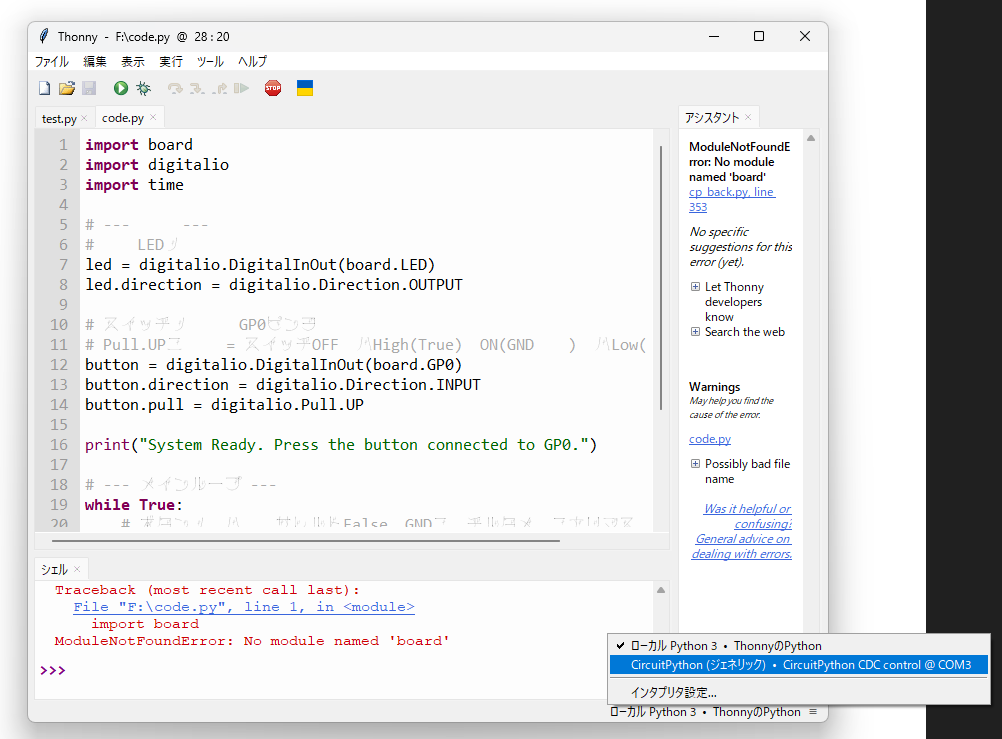Screen dimensions: 1002x739
Task: Expand 'Let Thonny developers know'
Action: point(695,287)
